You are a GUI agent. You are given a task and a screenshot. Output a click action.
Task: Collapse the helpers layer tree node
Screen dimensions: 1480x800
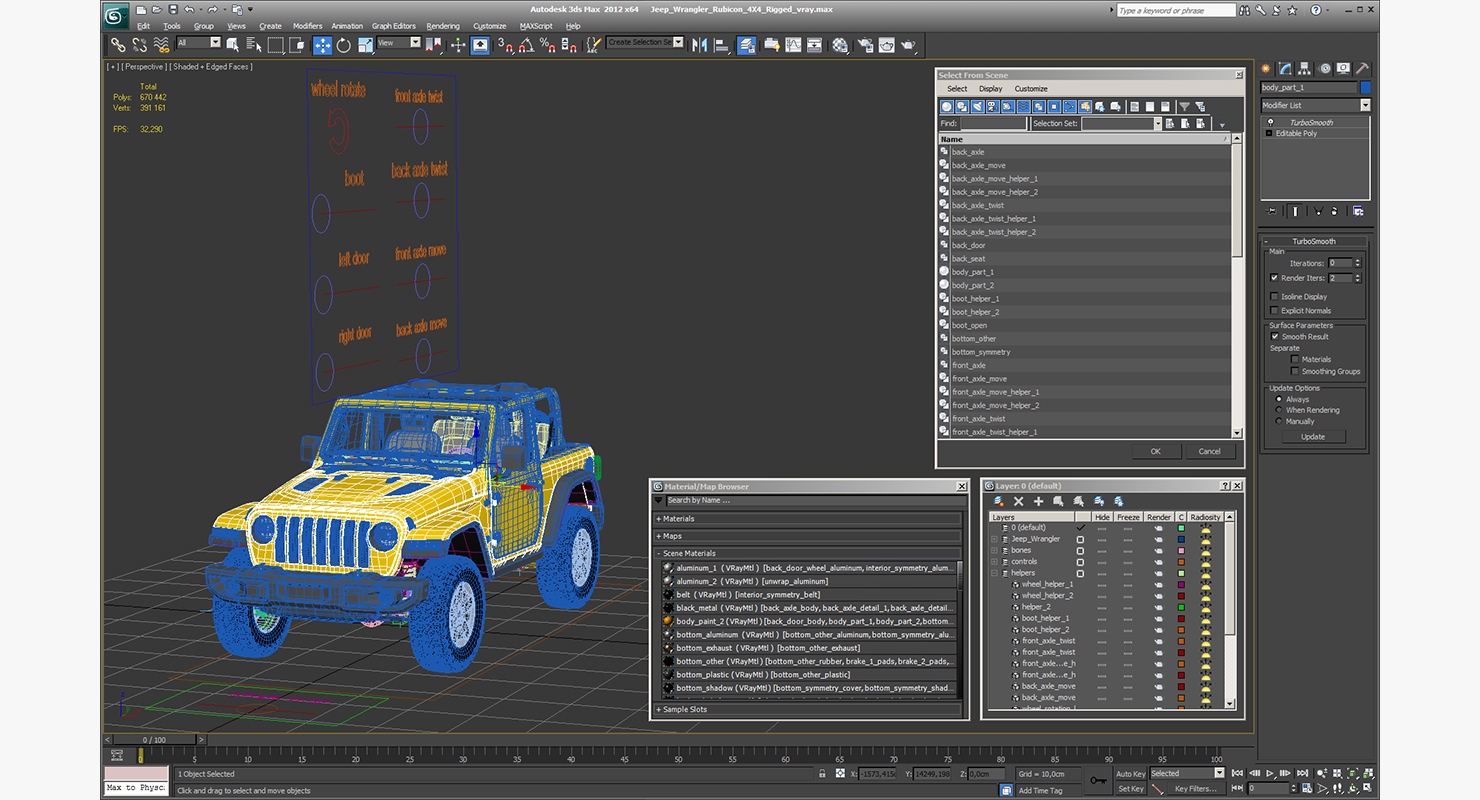[x=994, y=573]
